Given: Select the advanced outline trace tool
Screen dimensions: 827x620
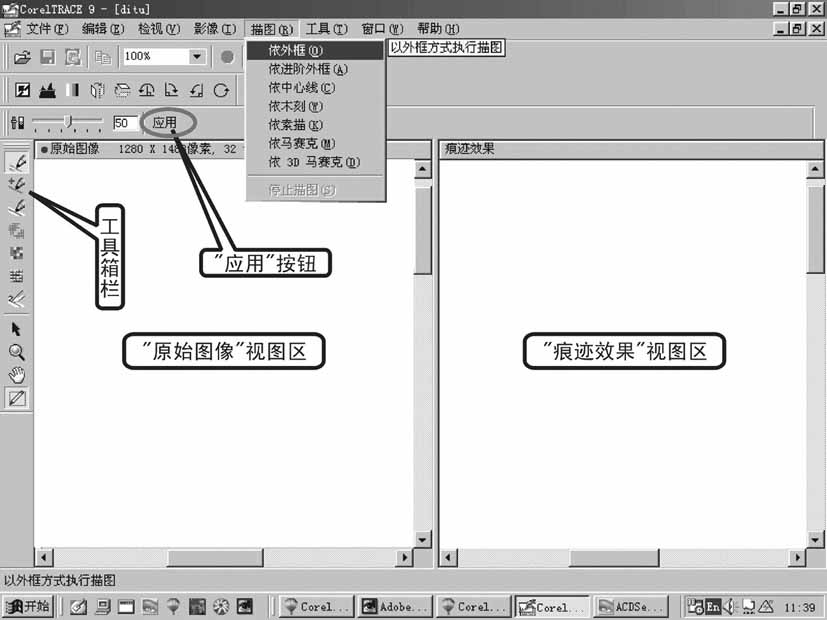Looking at the screenshot, I should pyautogui.click(x=13, y=182).
